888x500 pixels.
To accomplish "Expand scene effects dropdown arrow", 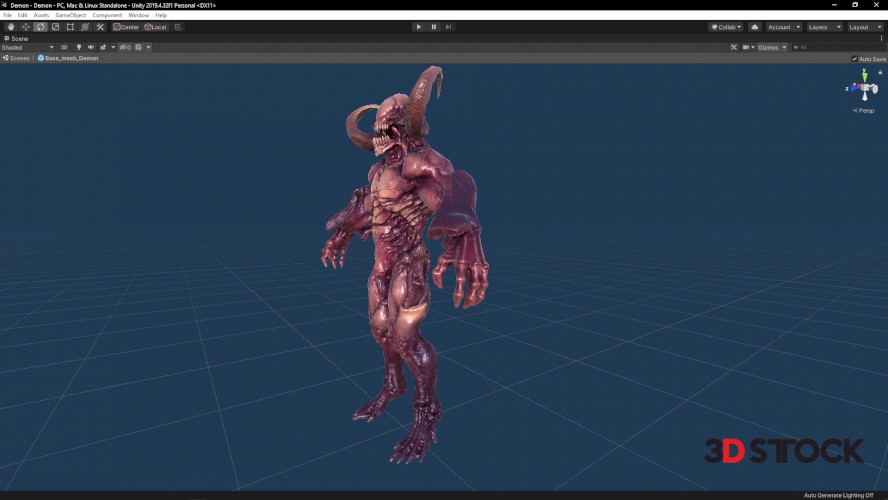I will (113, 47).
